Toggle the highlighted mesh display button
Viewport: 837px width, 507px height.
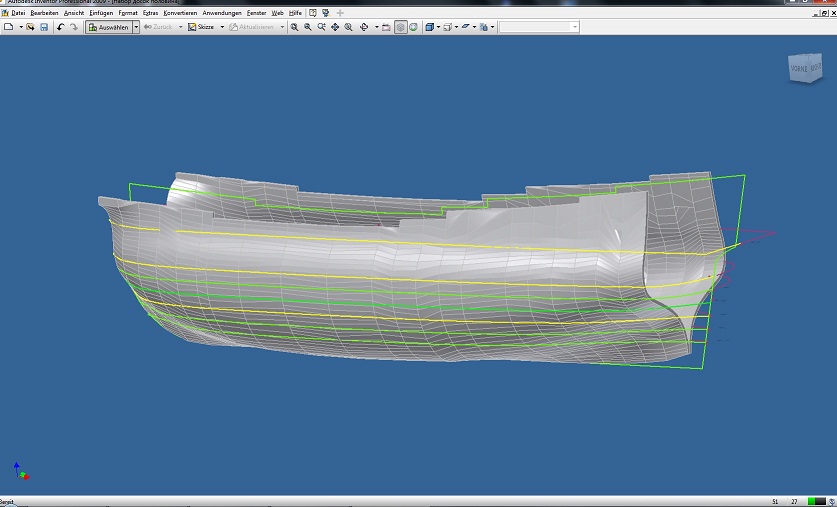click(400, 27)
